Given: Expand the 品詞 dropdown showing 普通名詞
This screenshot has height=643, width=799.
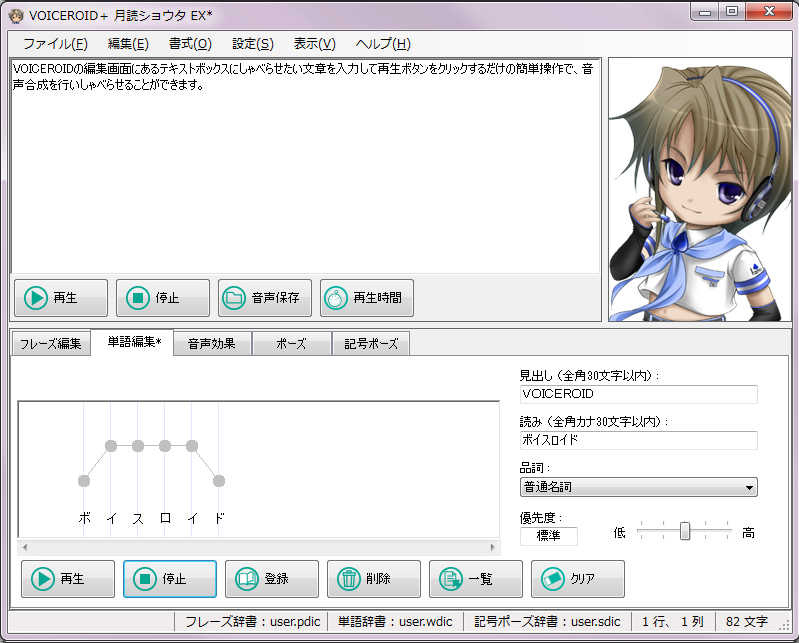Looking at the screenshot, I should click(x=638, y=487).
